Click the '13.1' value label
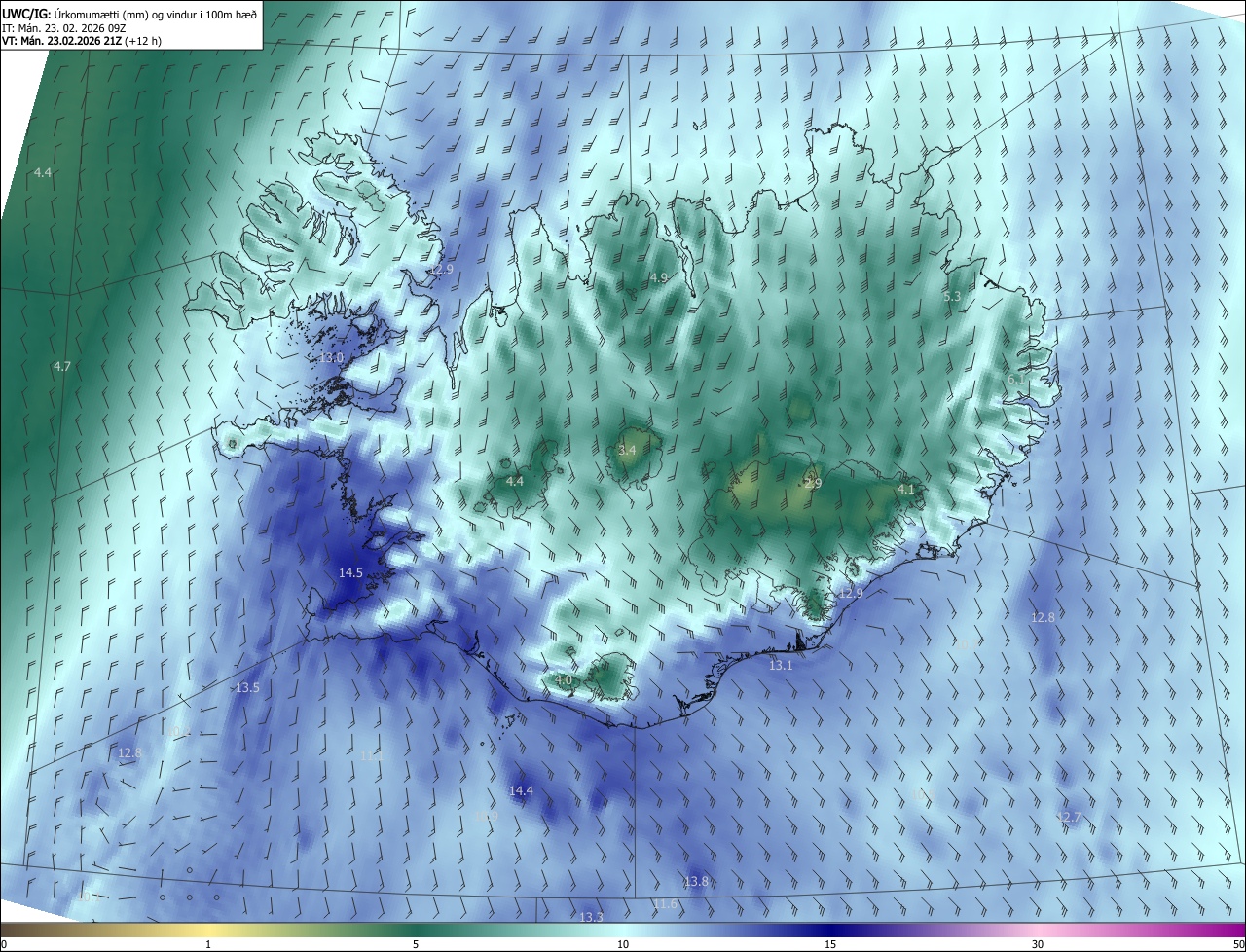Image resolution: width=1246 pixels, height=952 pixels. [x=781, y=666]
